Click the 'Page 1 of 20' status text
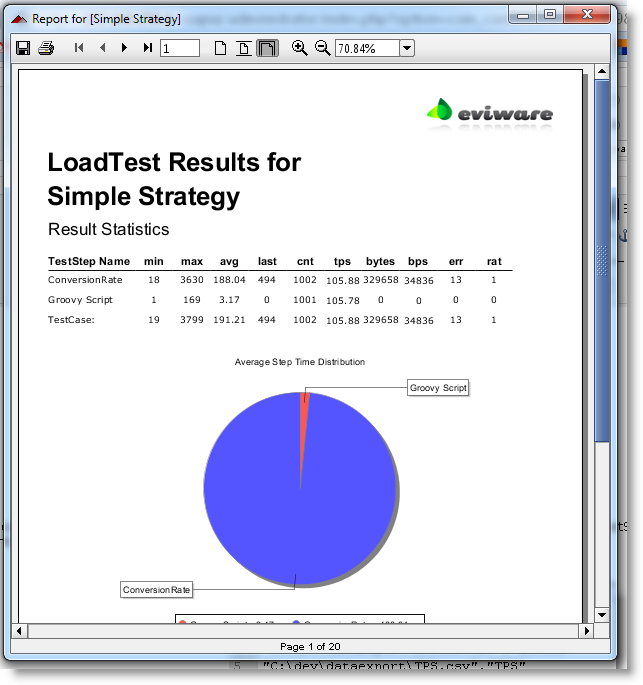Screen dimensions: 643x685 pos(310,647)
